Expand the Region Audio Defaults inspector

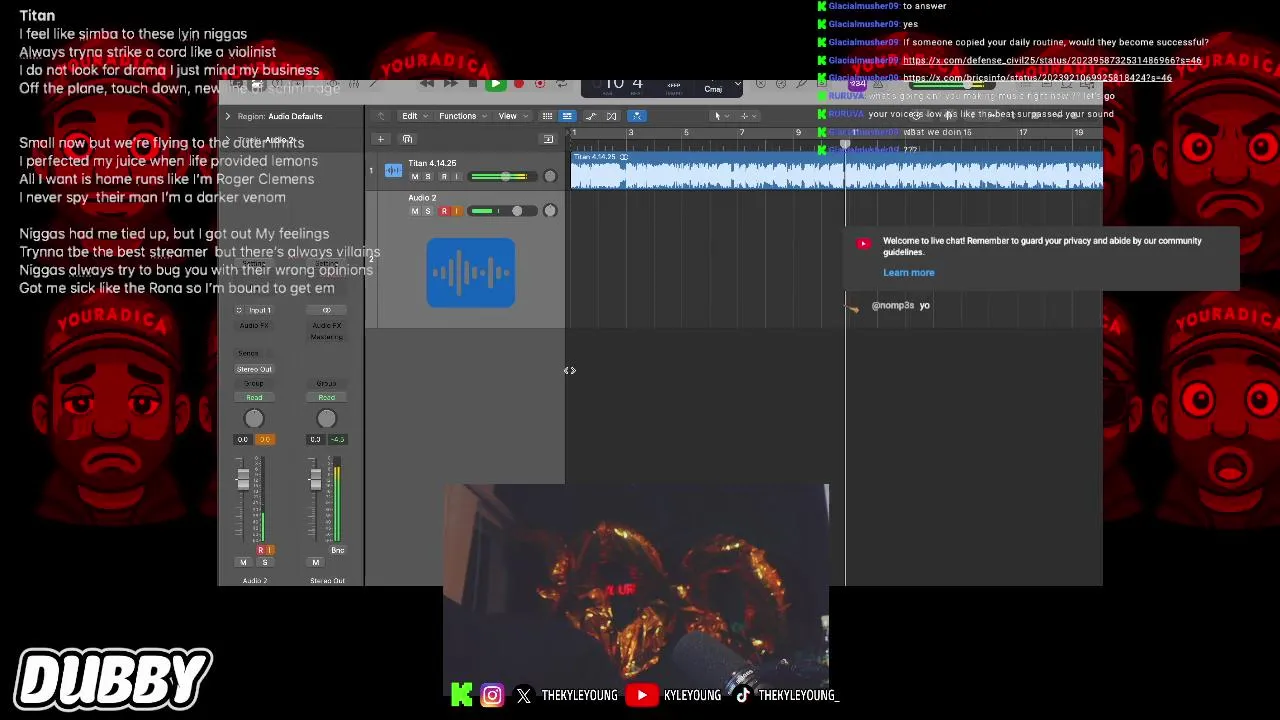(227, 116)
